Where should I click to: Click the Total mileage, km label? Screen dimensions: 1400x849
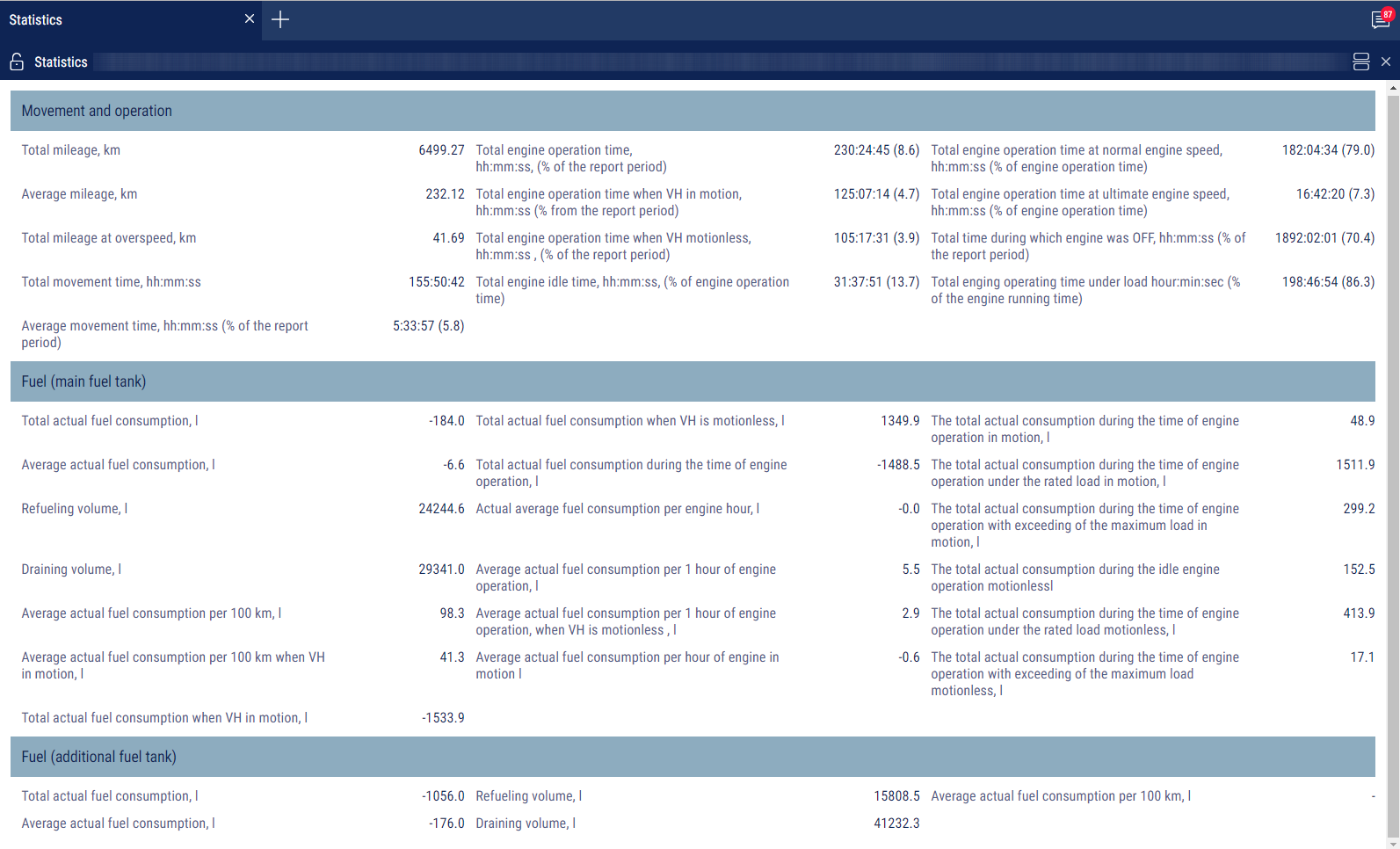point(71,150)
